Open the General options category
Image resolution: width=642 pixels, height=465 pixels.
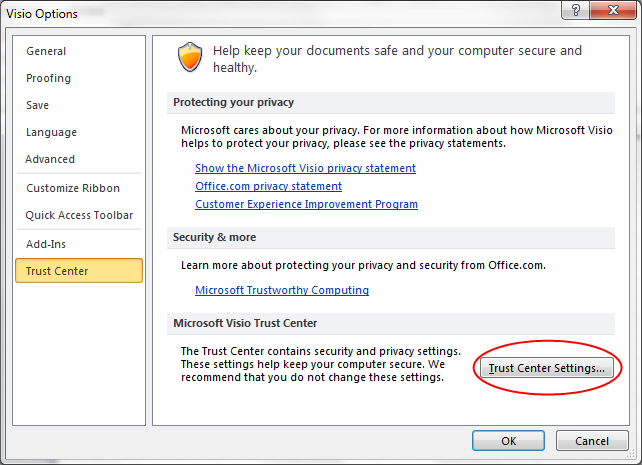click(x=46, y=51)
